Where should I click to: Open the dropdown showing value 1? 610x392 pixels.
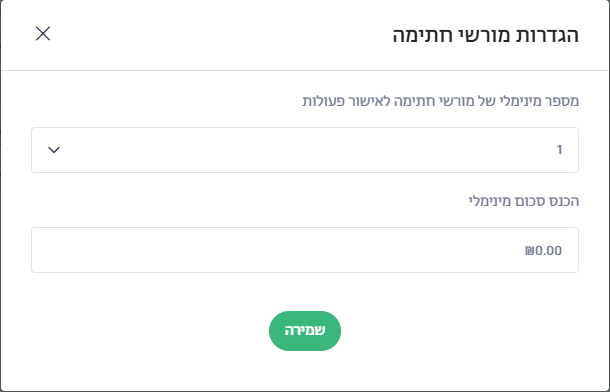click(x=305, y=150)
